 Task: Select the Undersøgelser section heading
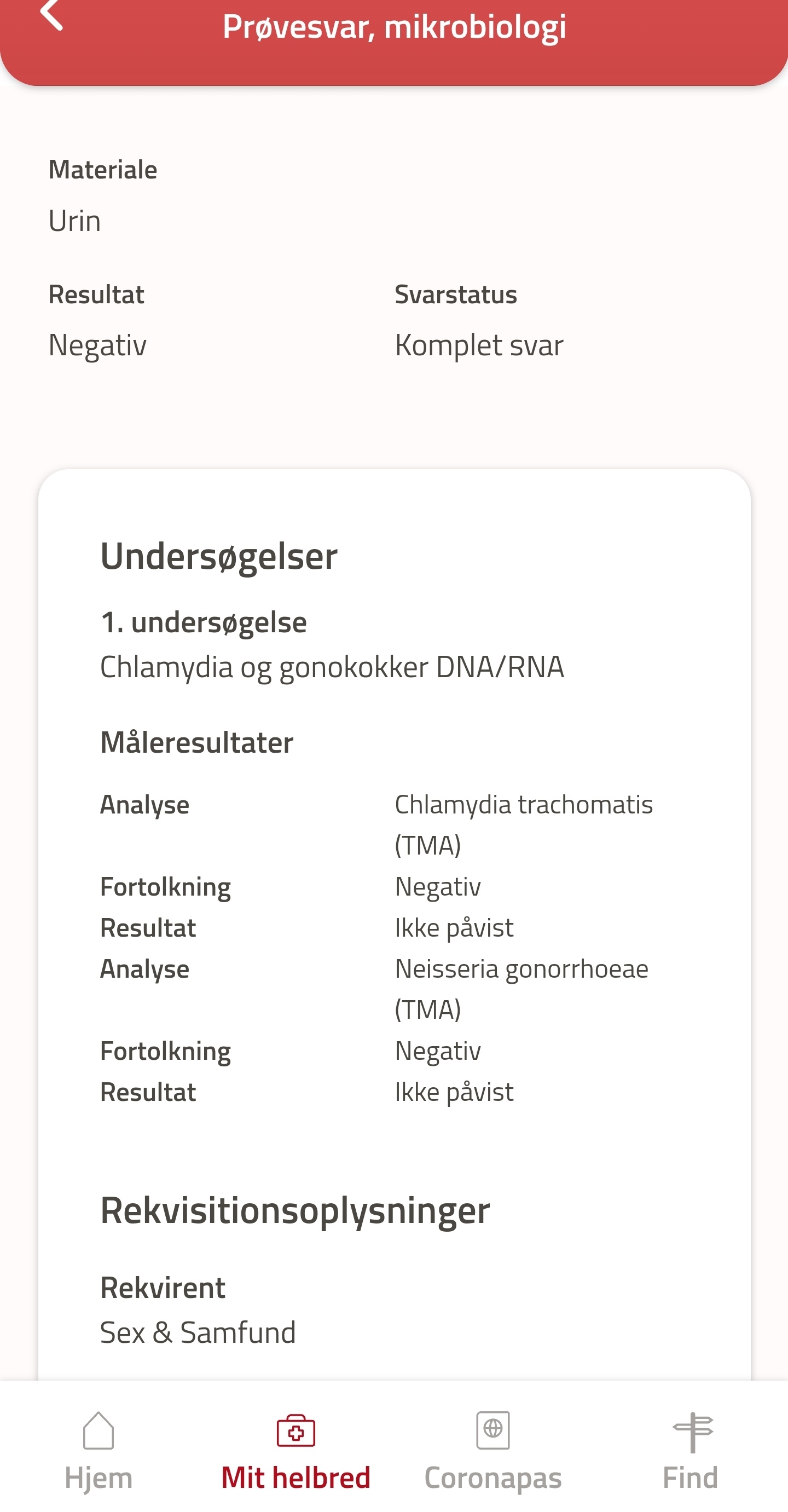click(219, 556)
